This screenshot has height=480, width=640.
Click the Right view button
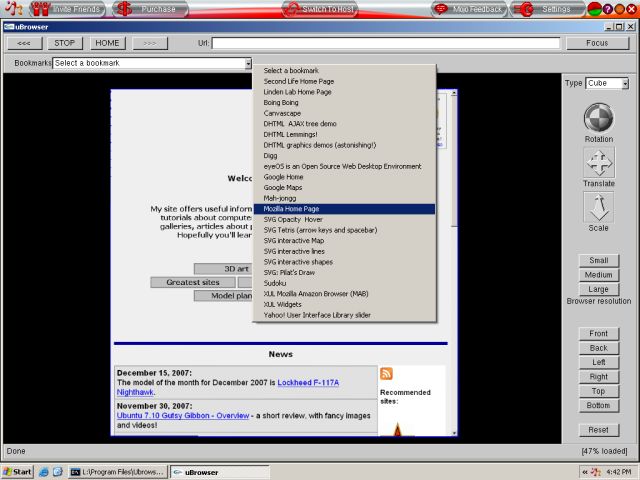coord(598,376)
